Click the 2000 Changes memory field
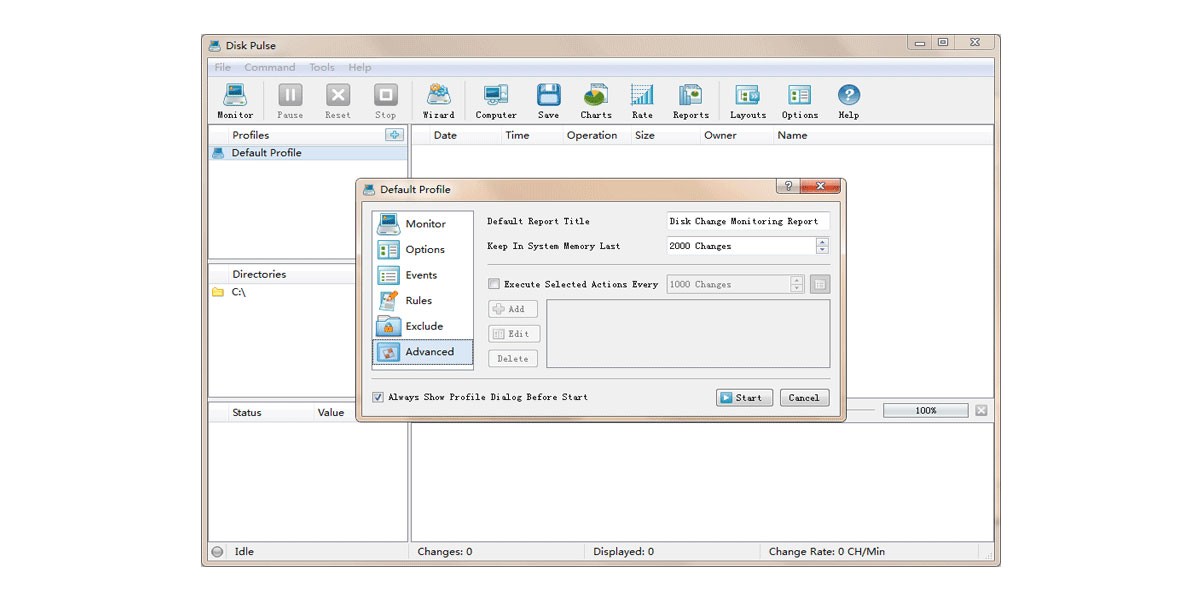This screenshot has height=600, width=1200. tap(741, 246)
